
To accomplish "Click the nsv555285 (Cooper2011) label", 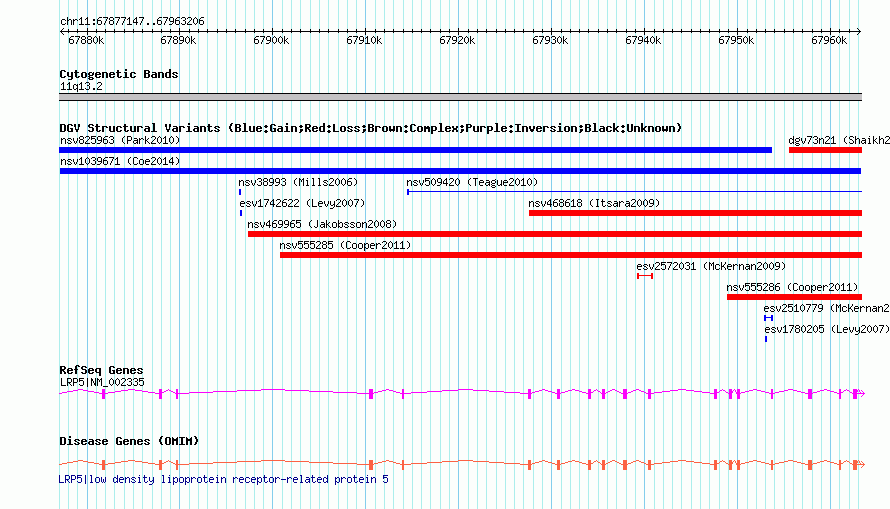I will 345,245.
